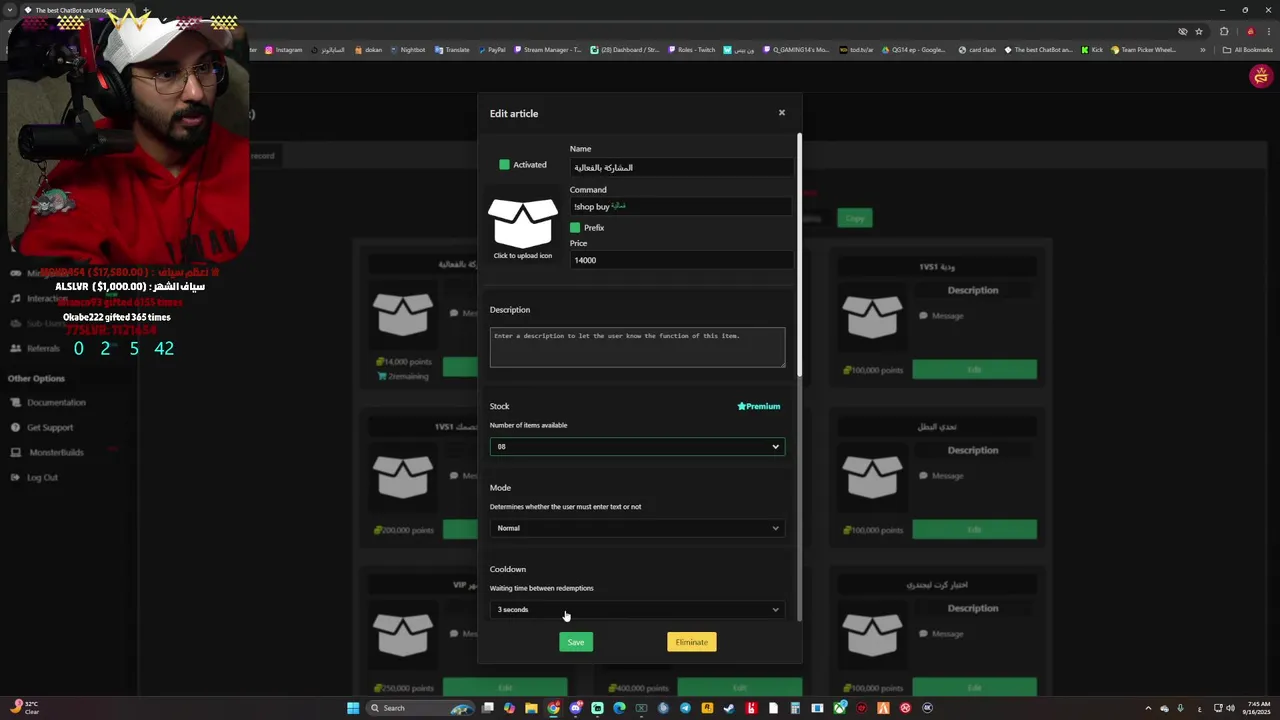Expand the system tray hidden icons chevron
Screen dimensions: 1280x720
1148,708
